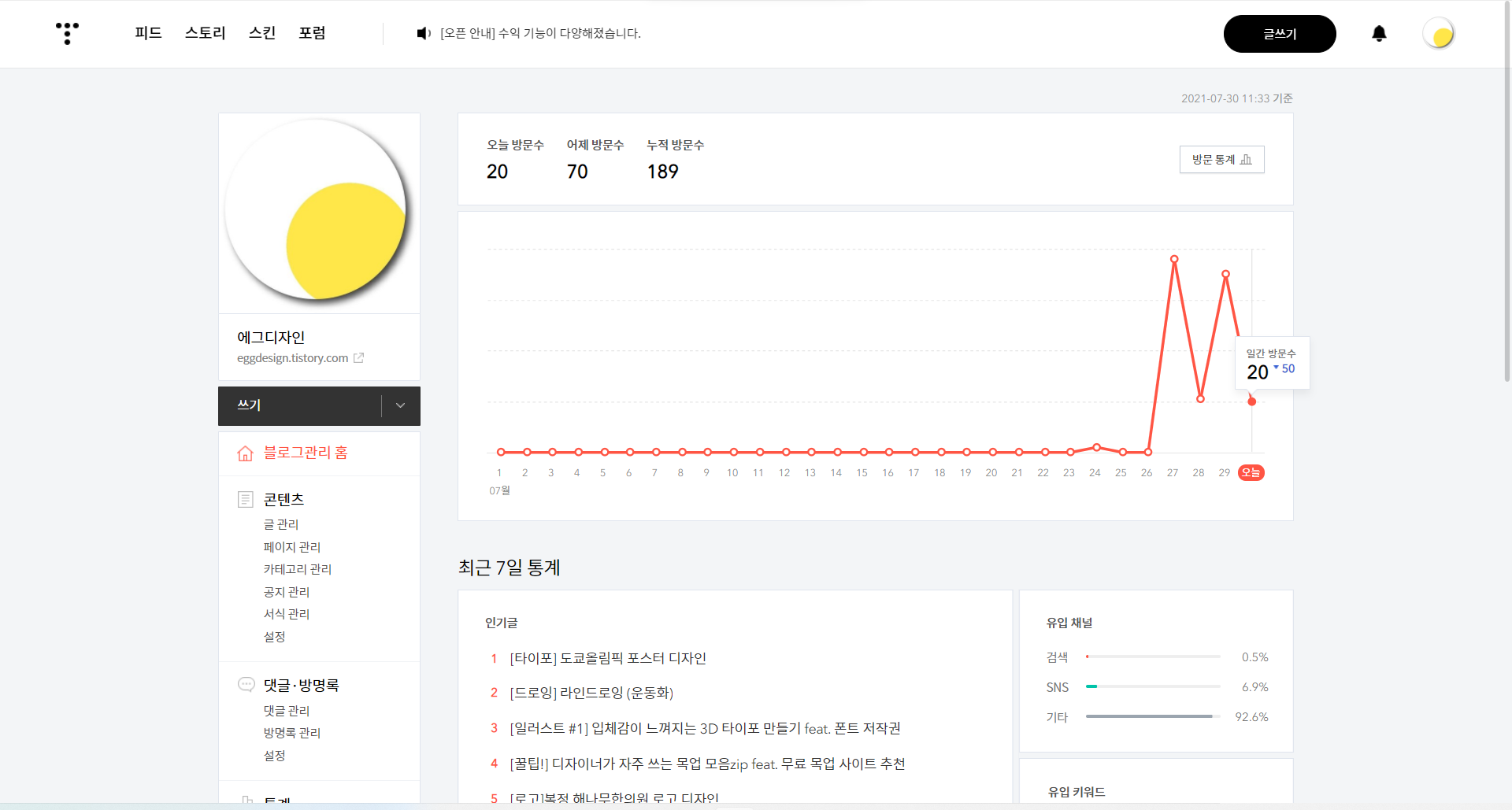Click the 일간 방문수 tooltip on chart
The image size is (1512, 810).
click(x=1272, y=364)
